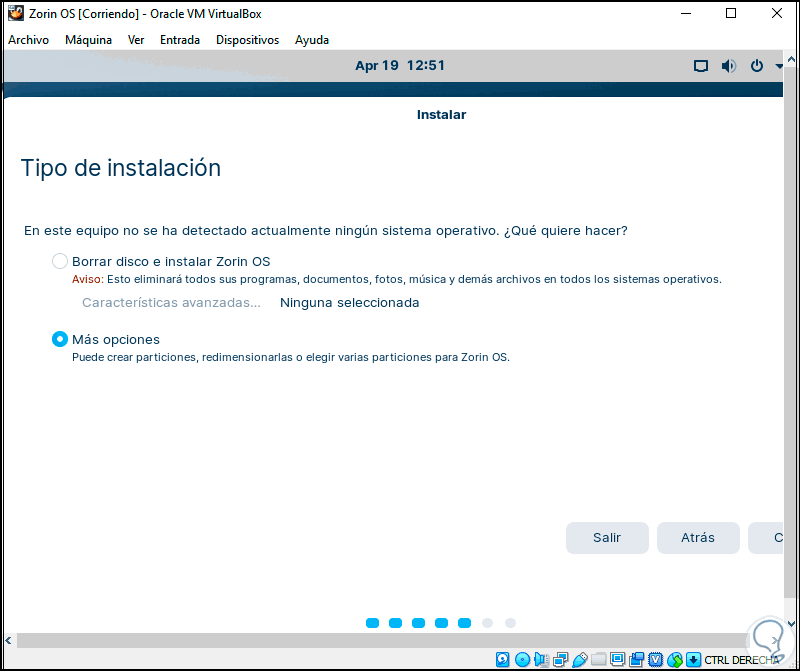Click the screen icon in Zorin top bar

(701, 66)
